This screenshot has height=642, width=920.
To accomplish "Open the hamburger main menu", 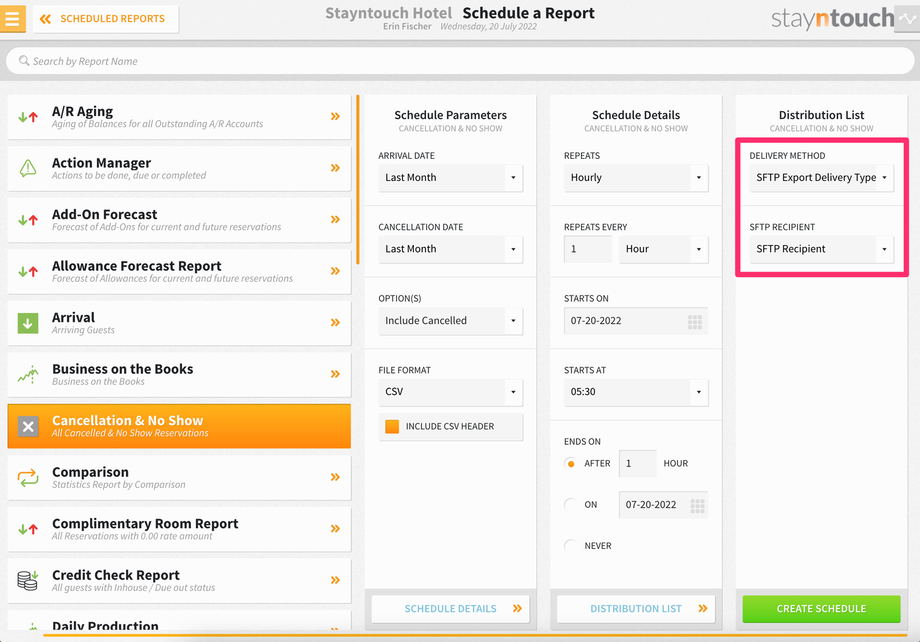I will click(12, 18).
